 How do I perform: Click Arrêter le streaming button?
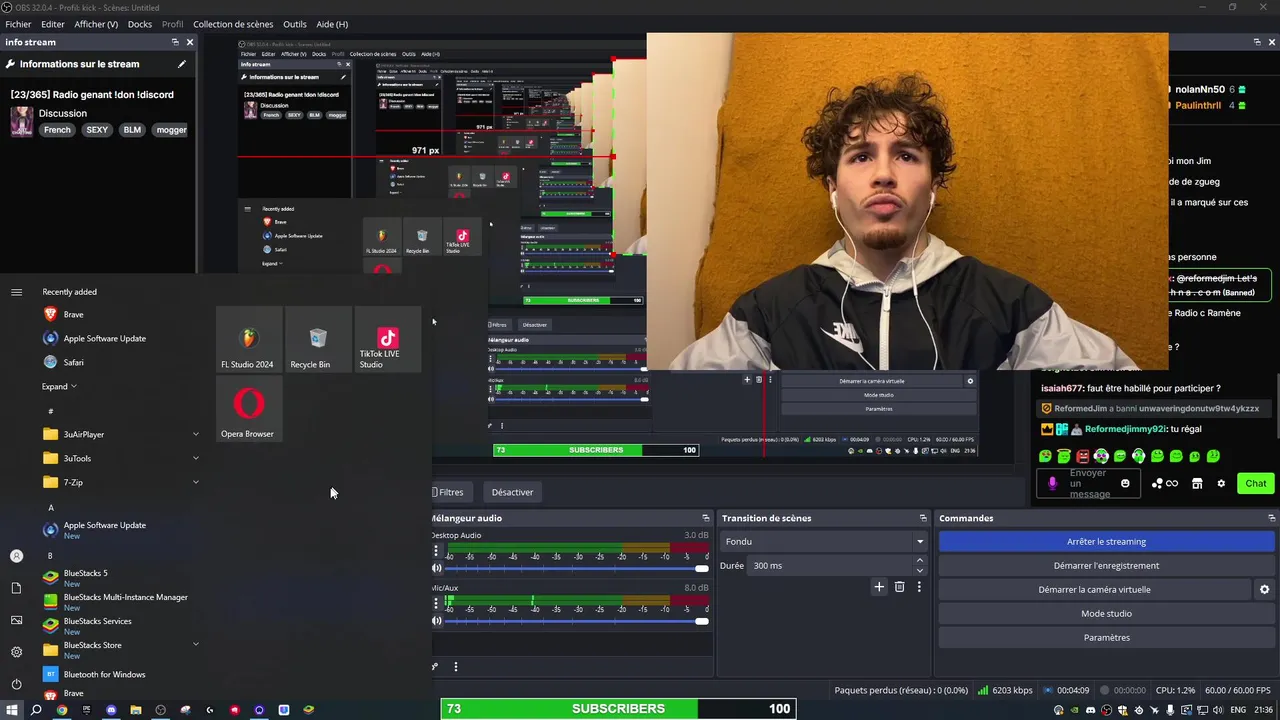pos(1106,542)
